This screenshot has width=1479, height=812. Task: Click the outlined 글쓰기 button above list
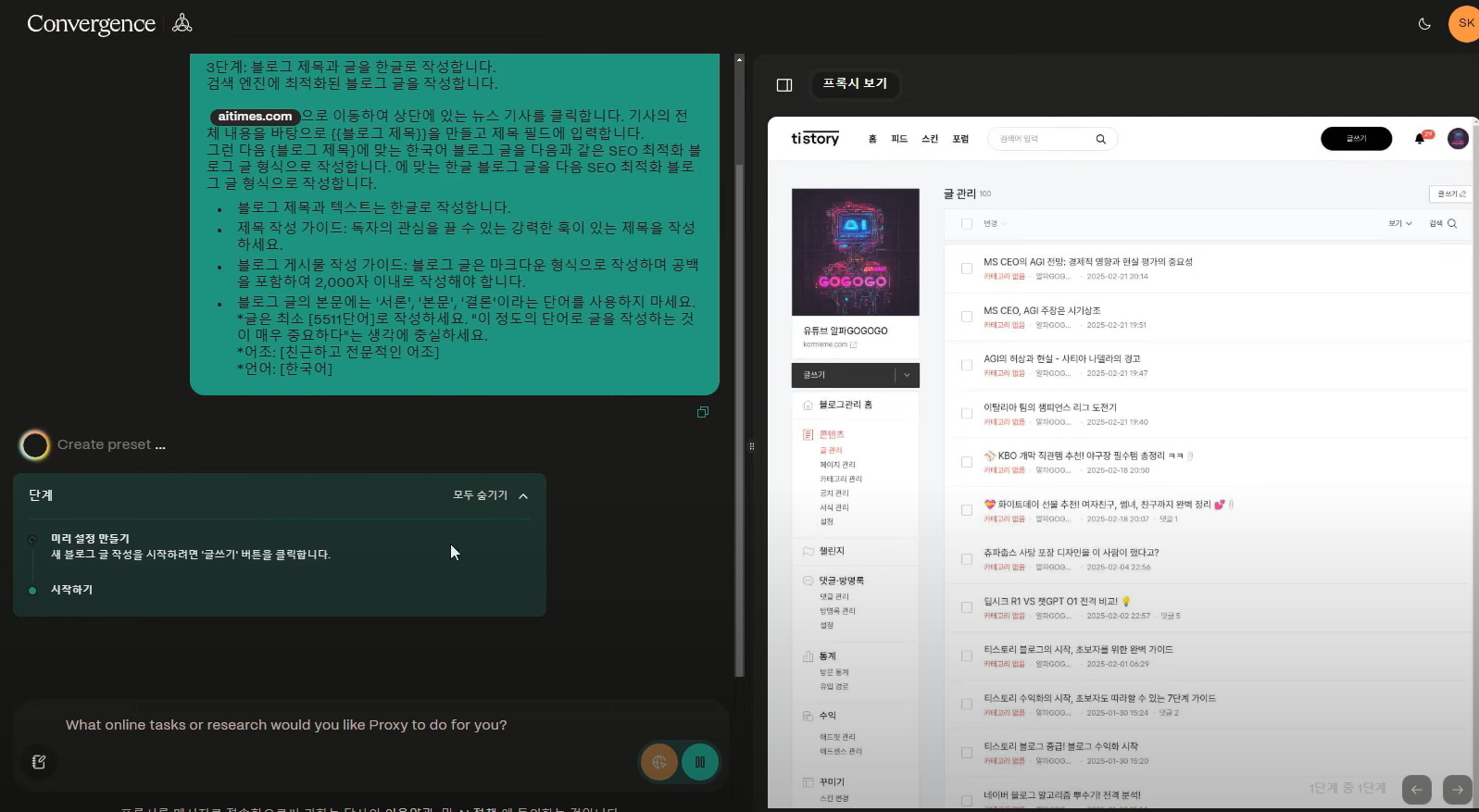[1450, 194]
